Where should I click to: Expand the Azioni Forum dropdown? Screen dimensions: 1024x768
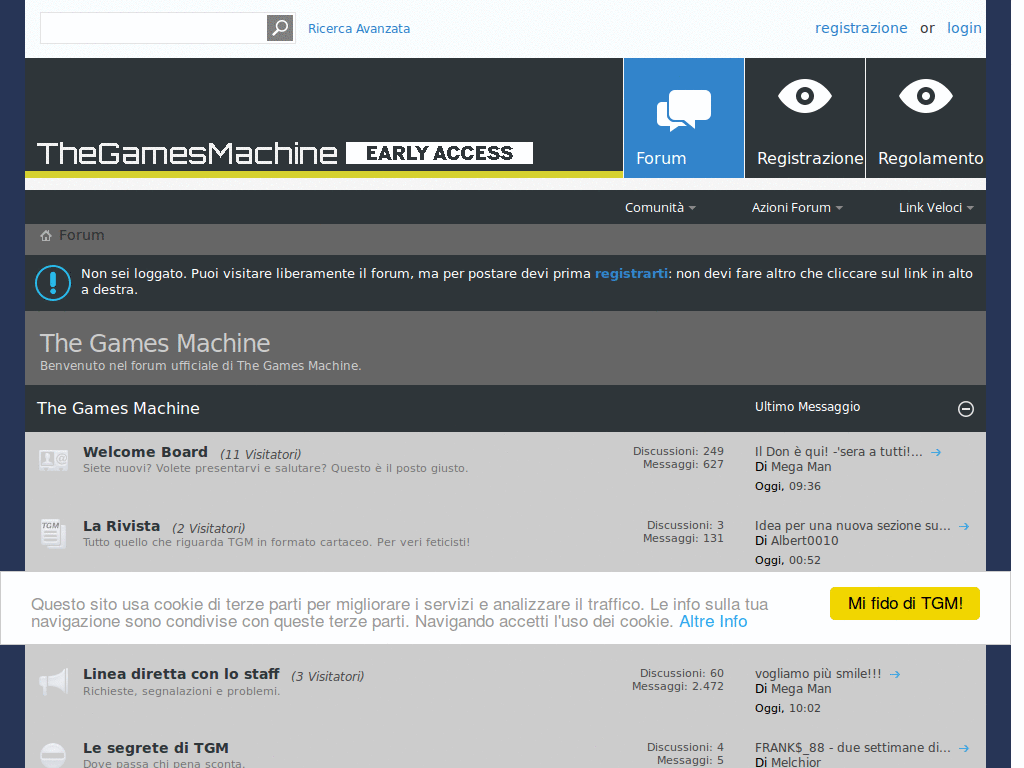pos(797,208)
